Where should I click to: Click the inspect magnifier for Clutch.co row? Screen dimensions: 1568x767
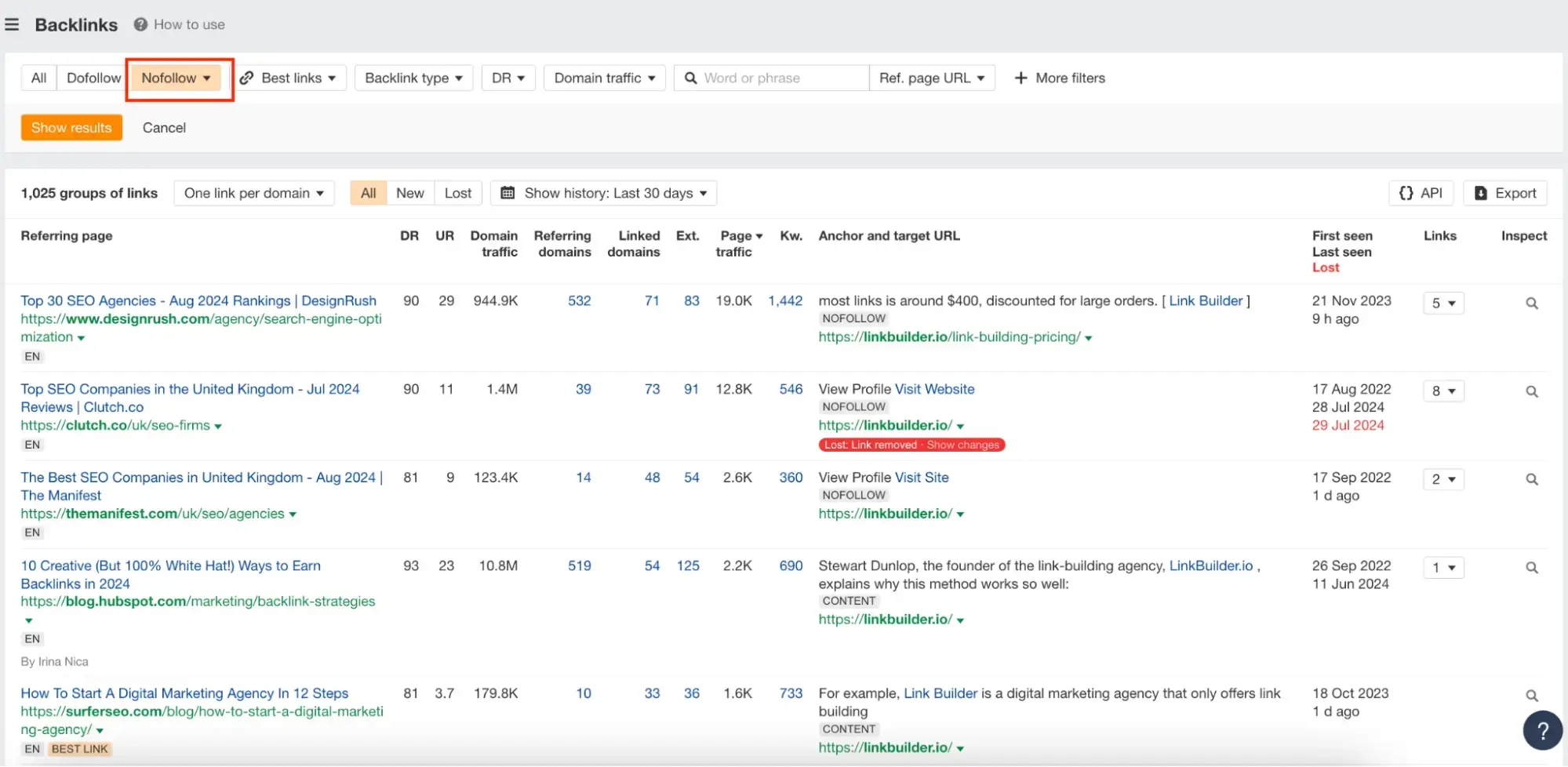click(1531, 391)
